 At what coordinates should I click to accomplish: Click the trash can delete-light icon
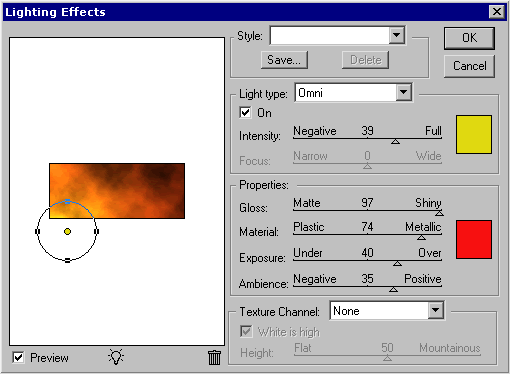214,357
